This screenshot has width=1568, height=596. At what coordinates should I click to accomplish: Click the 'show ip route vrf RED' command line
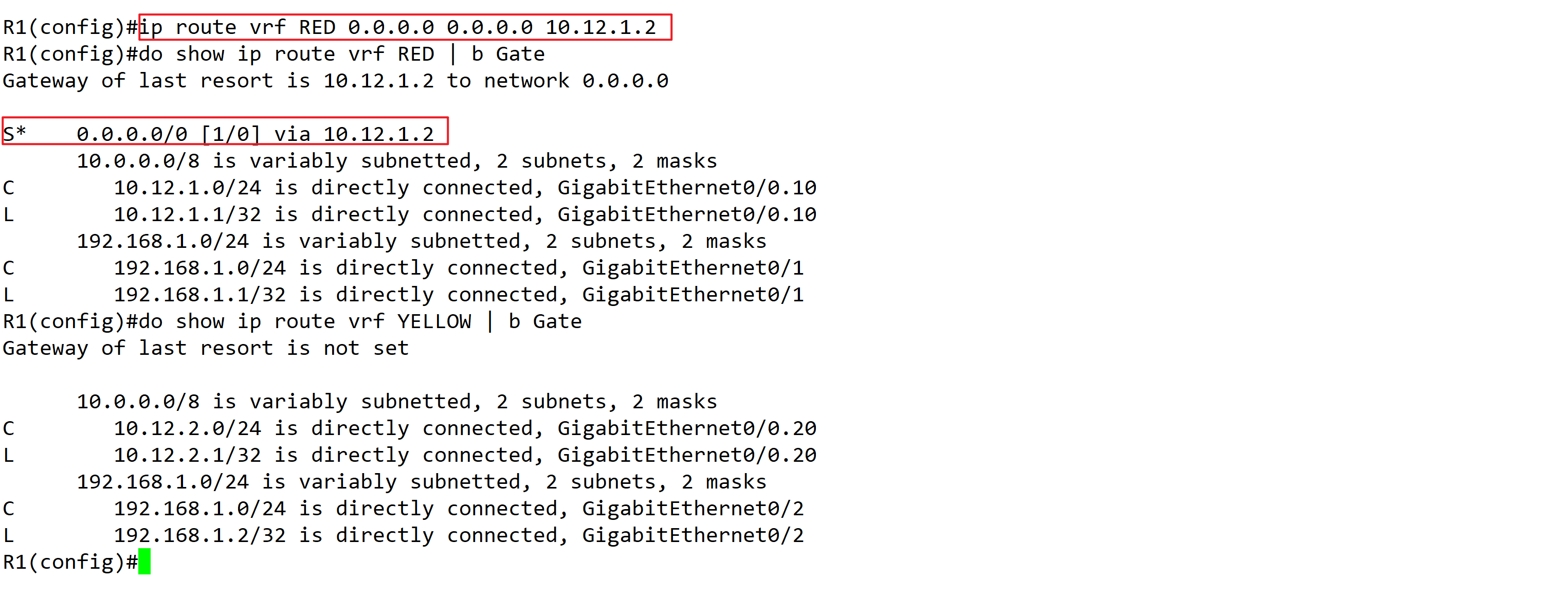[x=274, y=54]
